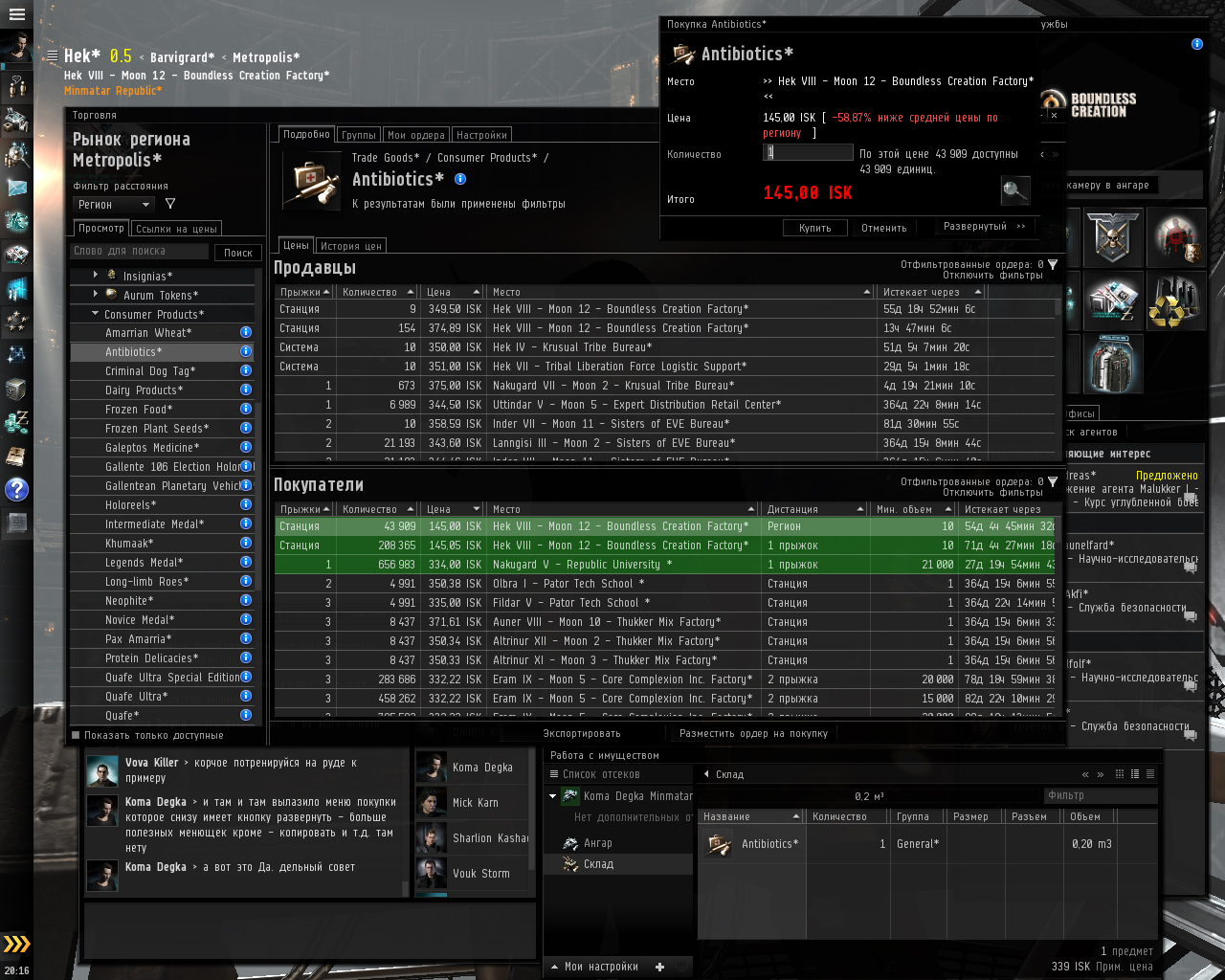Click Экспортировать

(582, 733)
